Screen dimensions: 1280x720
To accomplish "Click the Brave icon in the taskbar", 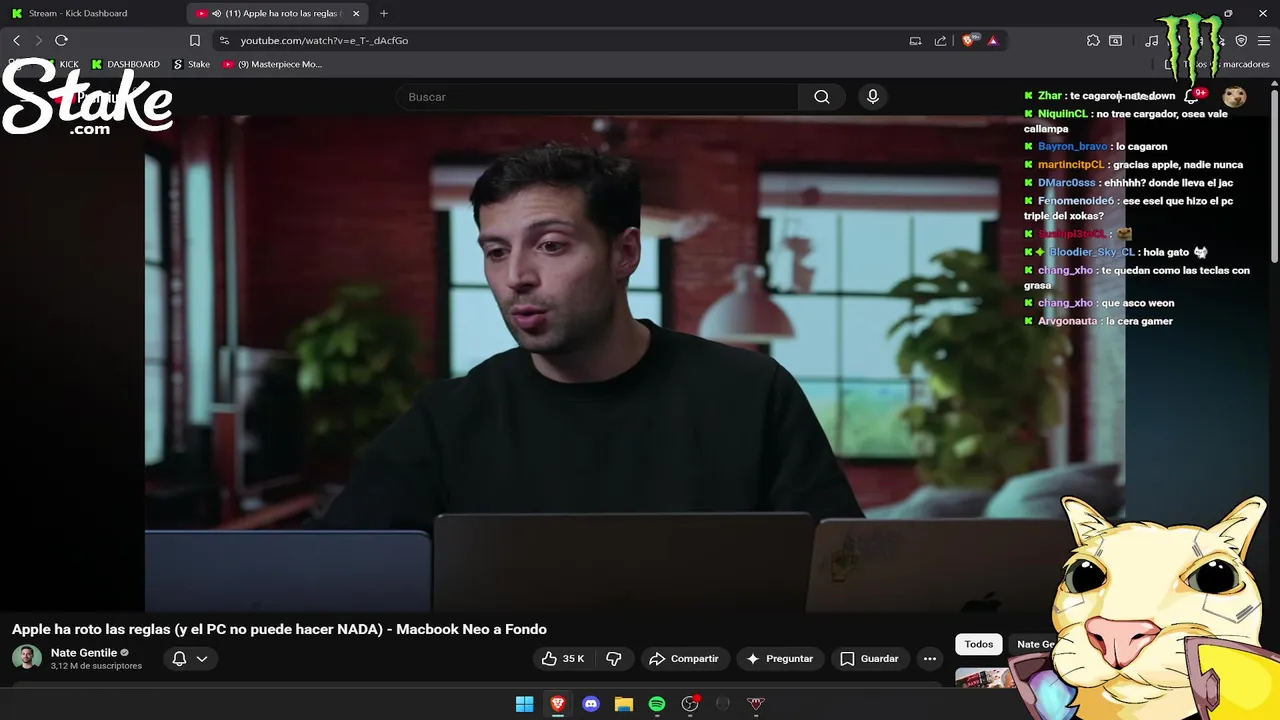I will point(558,704).
